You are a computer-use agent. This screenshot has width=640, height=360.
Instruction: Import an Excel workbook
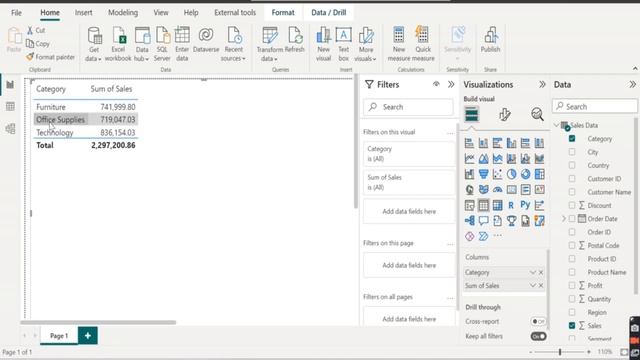(x=118, y=44)
